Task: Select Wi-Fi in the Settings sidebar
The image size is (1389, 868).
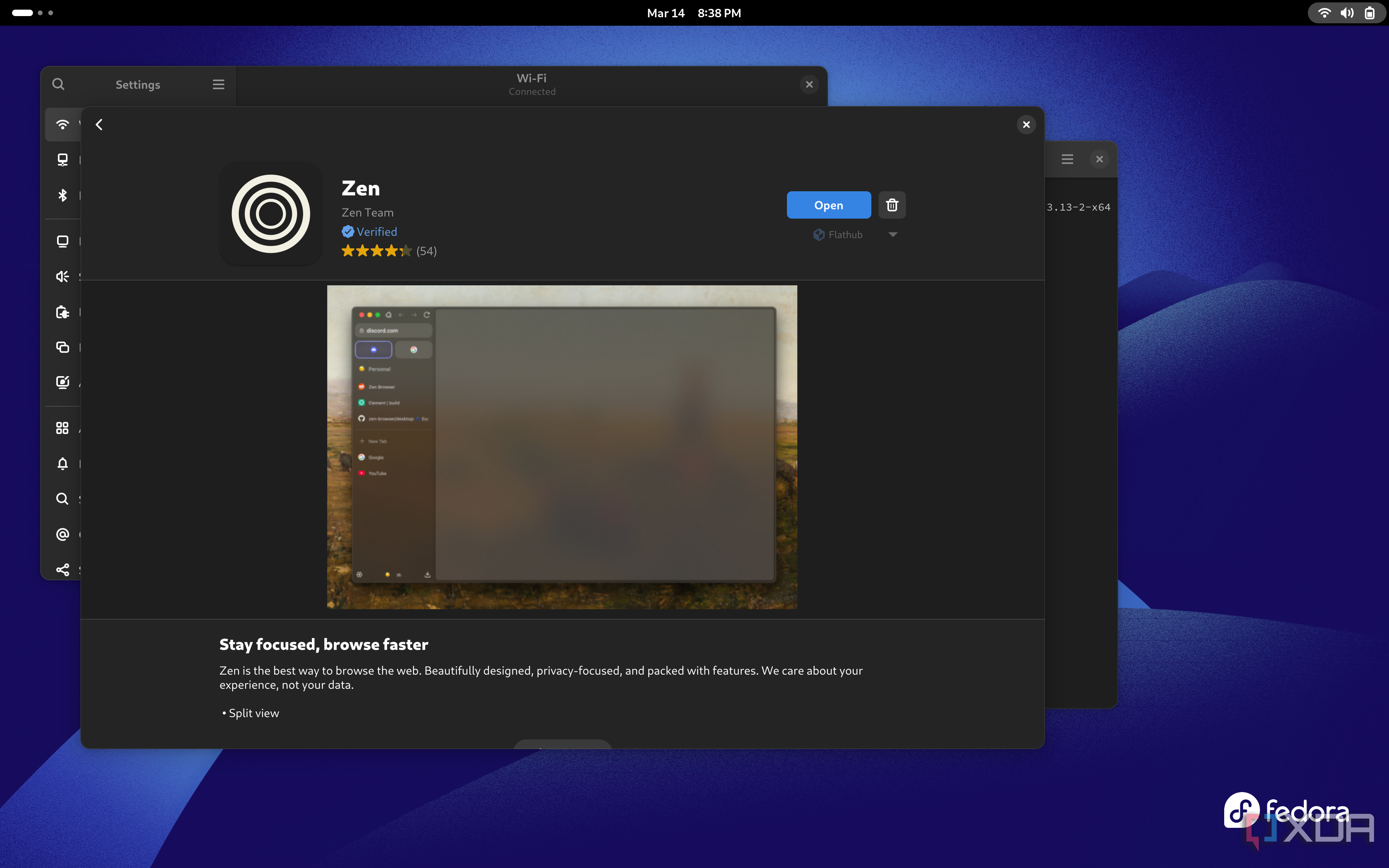Action: click(x=63, y=125)
